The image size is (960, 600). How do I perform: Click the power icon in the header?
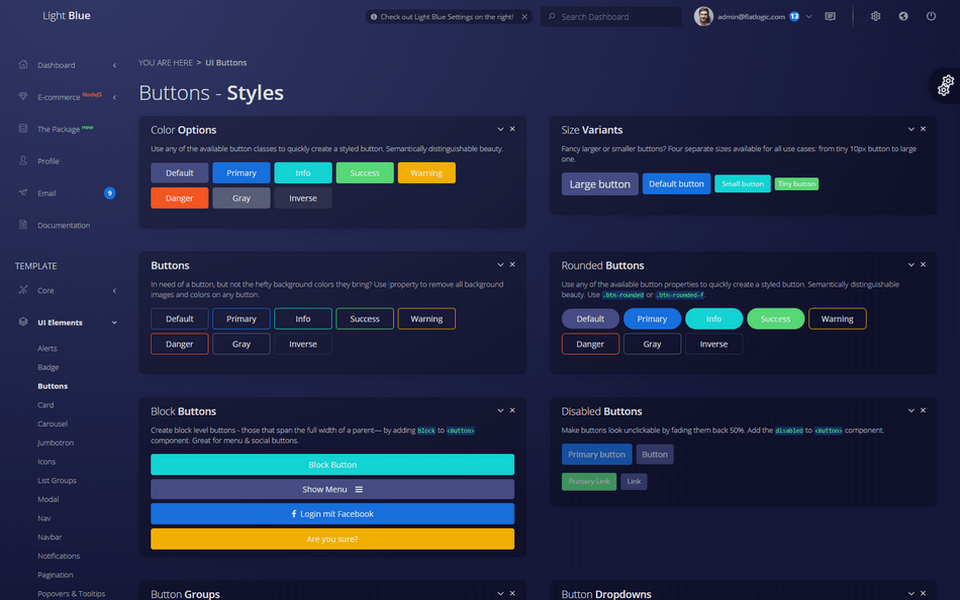tap(930, 16)
